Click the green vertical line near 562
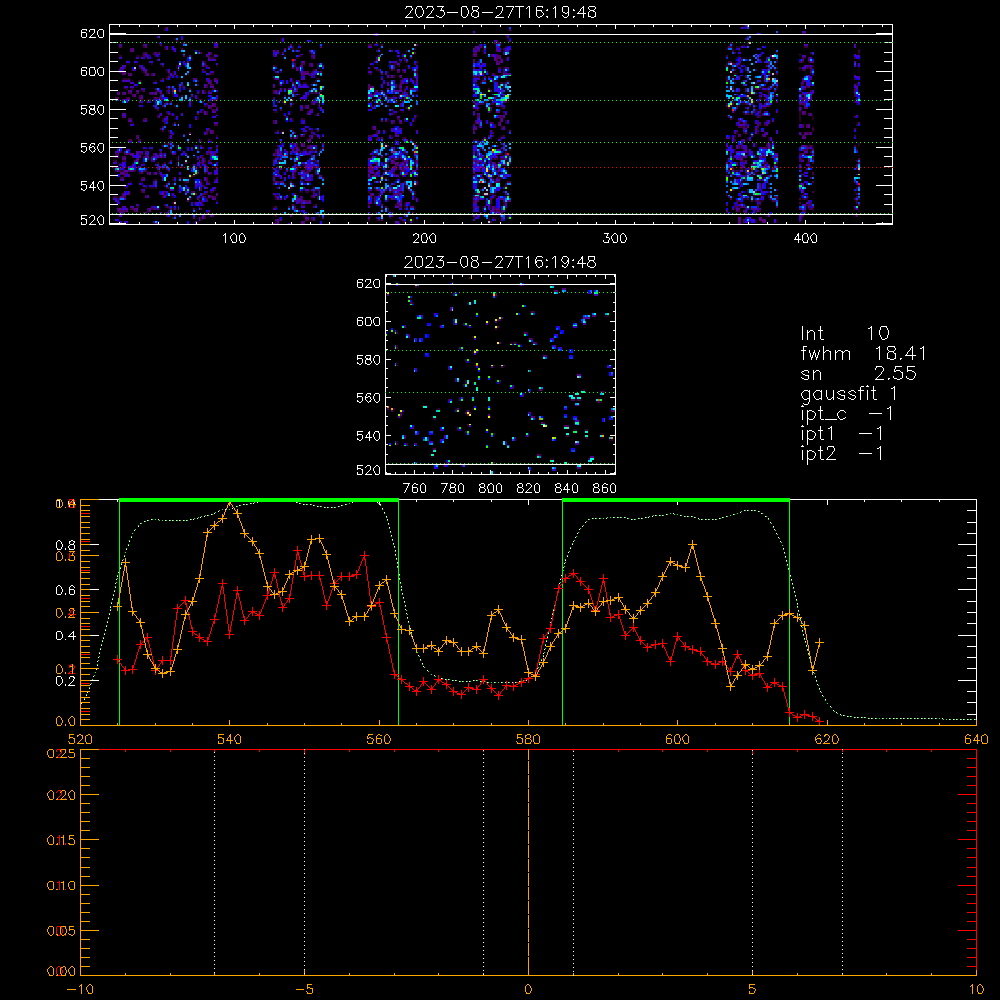Viewport: 1000px width, 1000px height. click(399, 612)
